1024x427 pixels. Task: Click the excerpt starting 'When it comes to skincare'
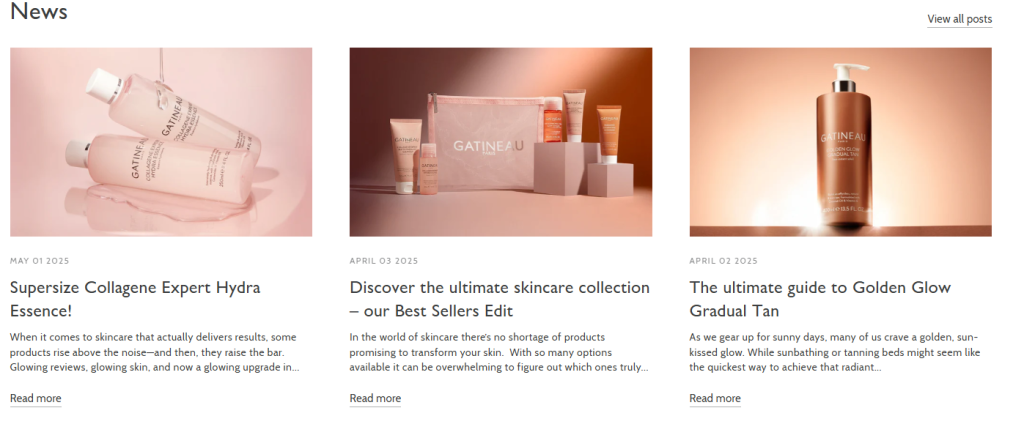pyautogui.click(x=155, y=353)
